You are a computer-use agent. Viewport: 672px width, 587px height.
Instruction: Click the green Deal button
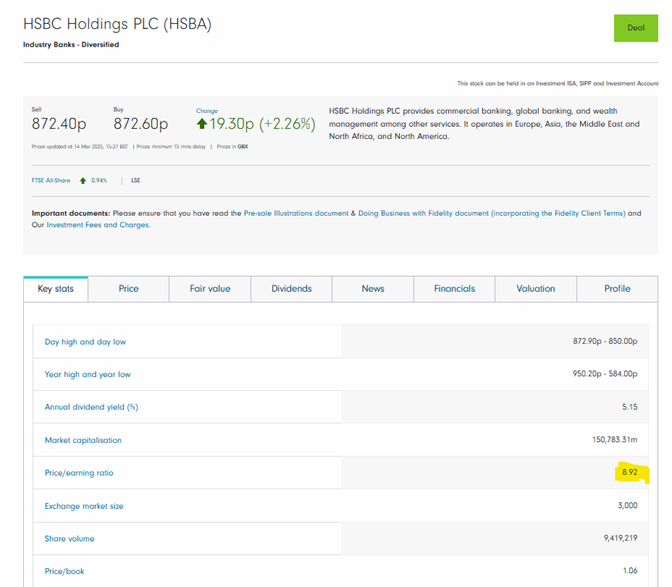click(x=635, y=28)
